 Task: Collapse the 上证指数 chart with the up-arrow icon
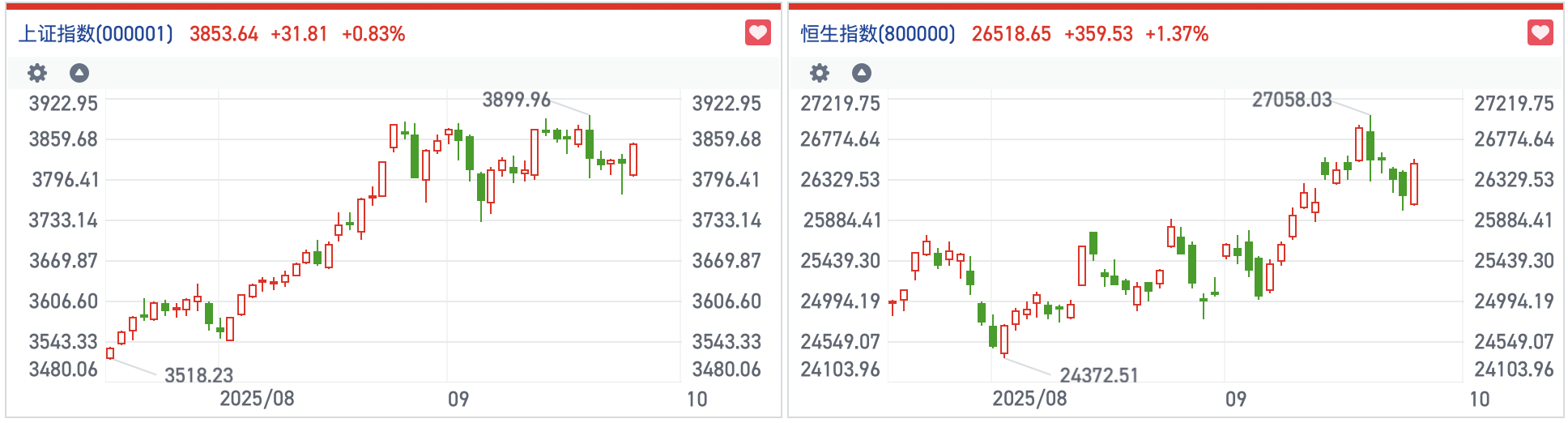(x=79, y=73)
